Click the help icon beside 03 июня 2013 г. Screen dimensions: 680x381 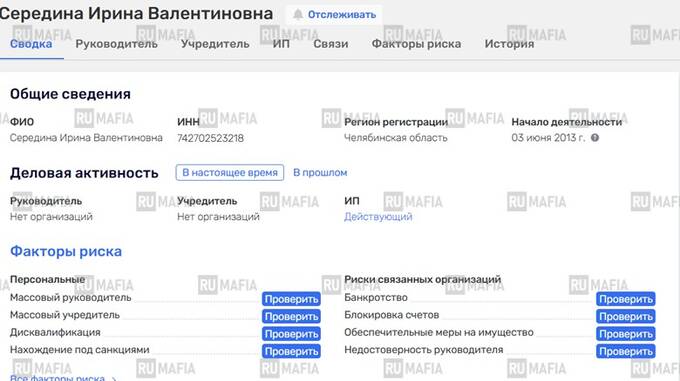595,138
